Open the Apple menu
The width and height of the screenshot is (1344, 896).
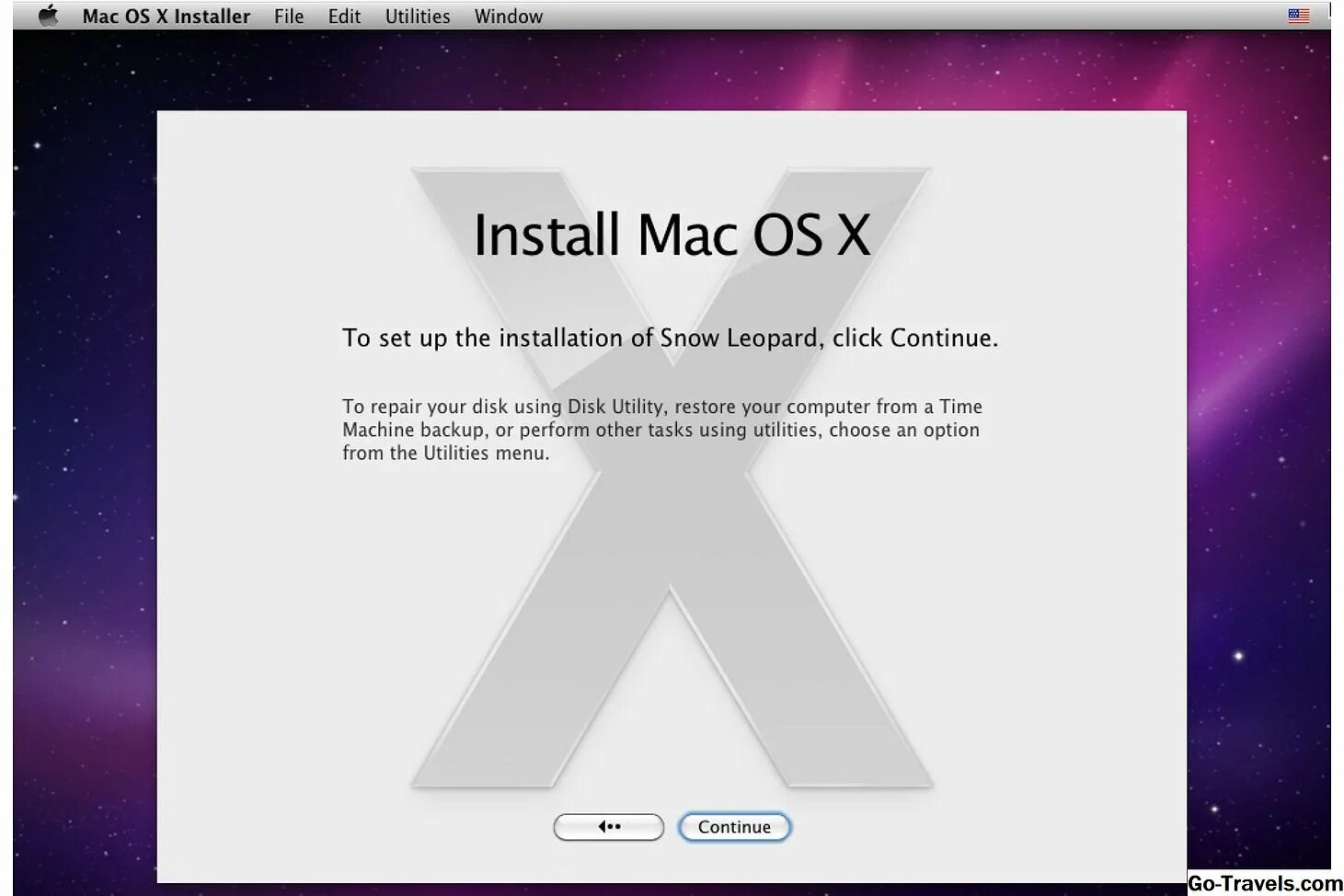(49, 16)
